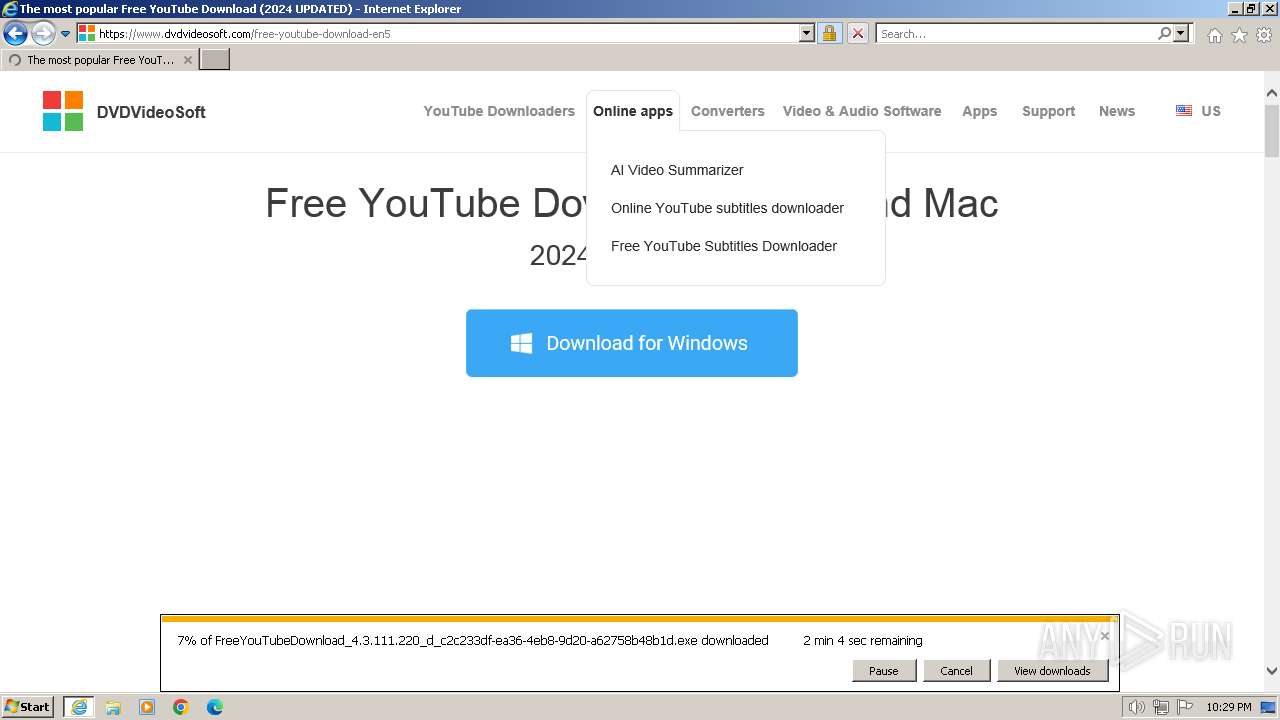Select the 'The most popular Free YouT...' tab
The image size is (1280, 720).
(99, 60)
